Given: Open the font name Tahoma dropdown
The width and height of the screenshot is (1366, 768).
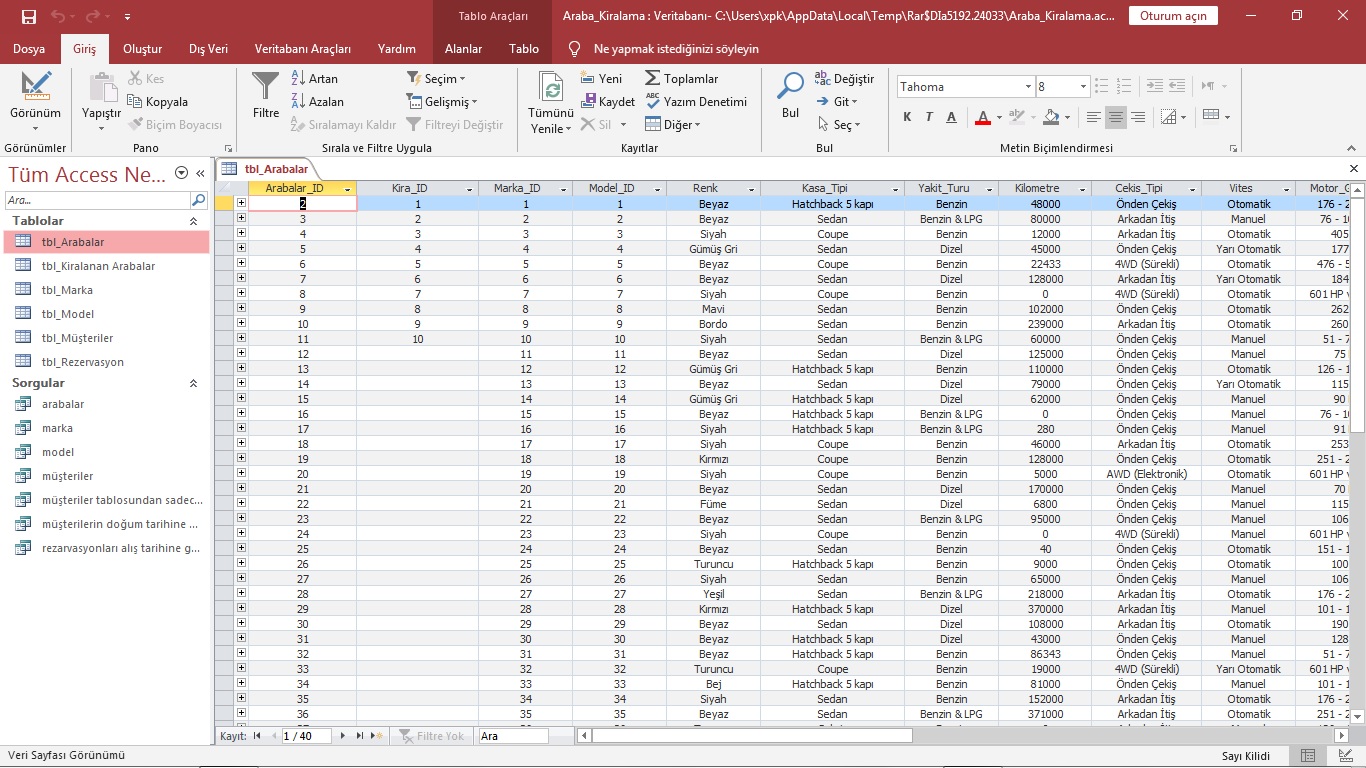Looking at the screenshot, I should [1027, 87].
